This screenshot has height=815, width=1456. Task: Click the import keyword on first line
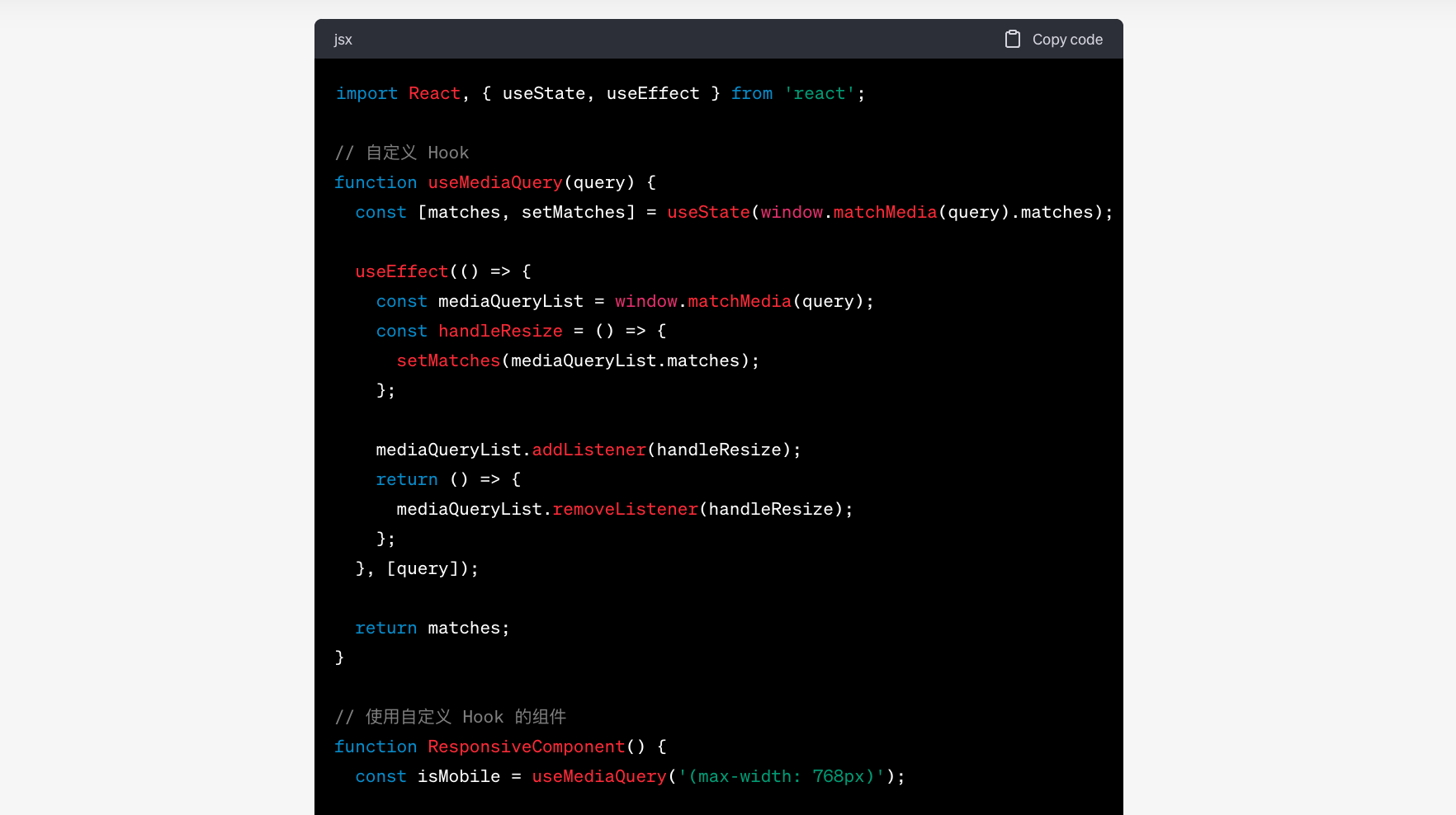366,93
